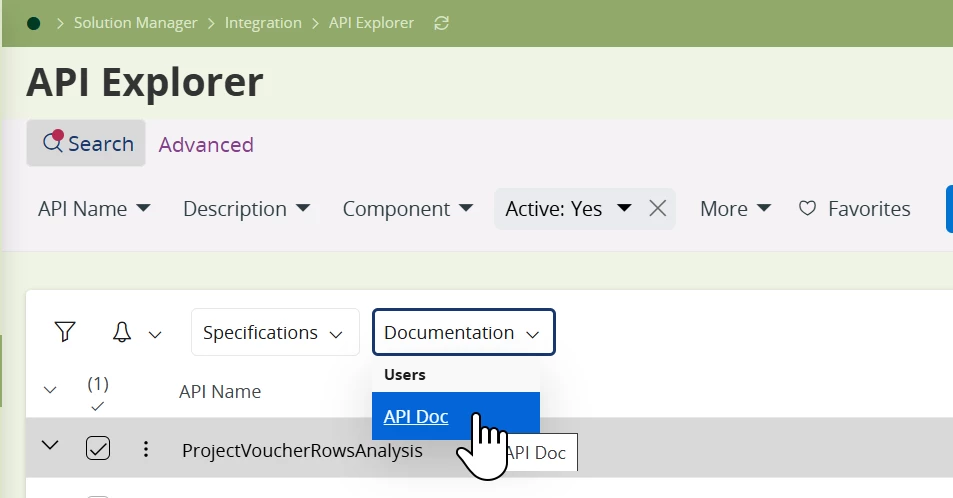Viewport: 953px width, 498px height.
Task: Expand the bell subscription chevron
Action: click(x=155, y=334)
